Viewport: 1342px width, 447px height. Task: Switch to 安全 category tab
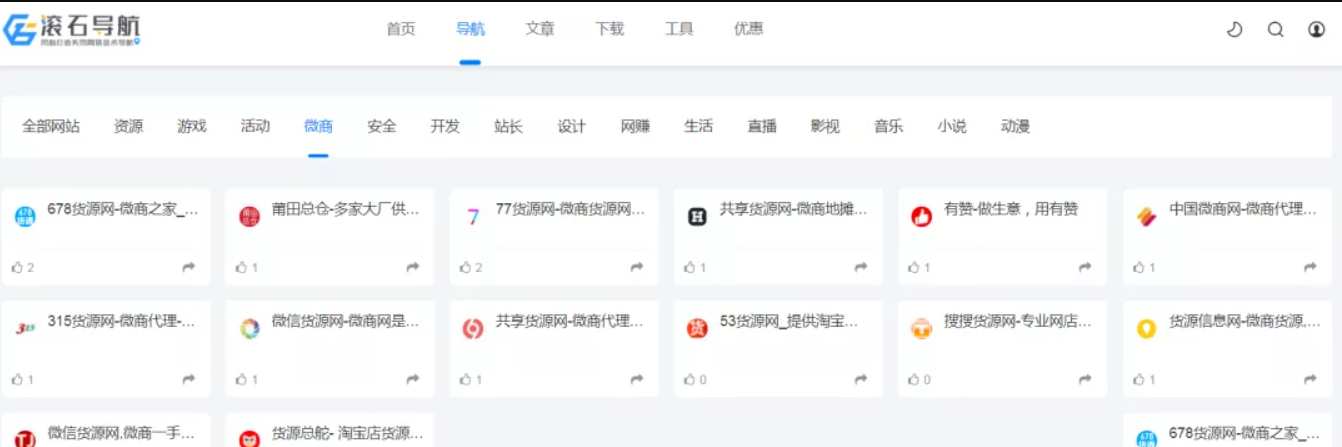pyautogui.click(x=382, y=126)
